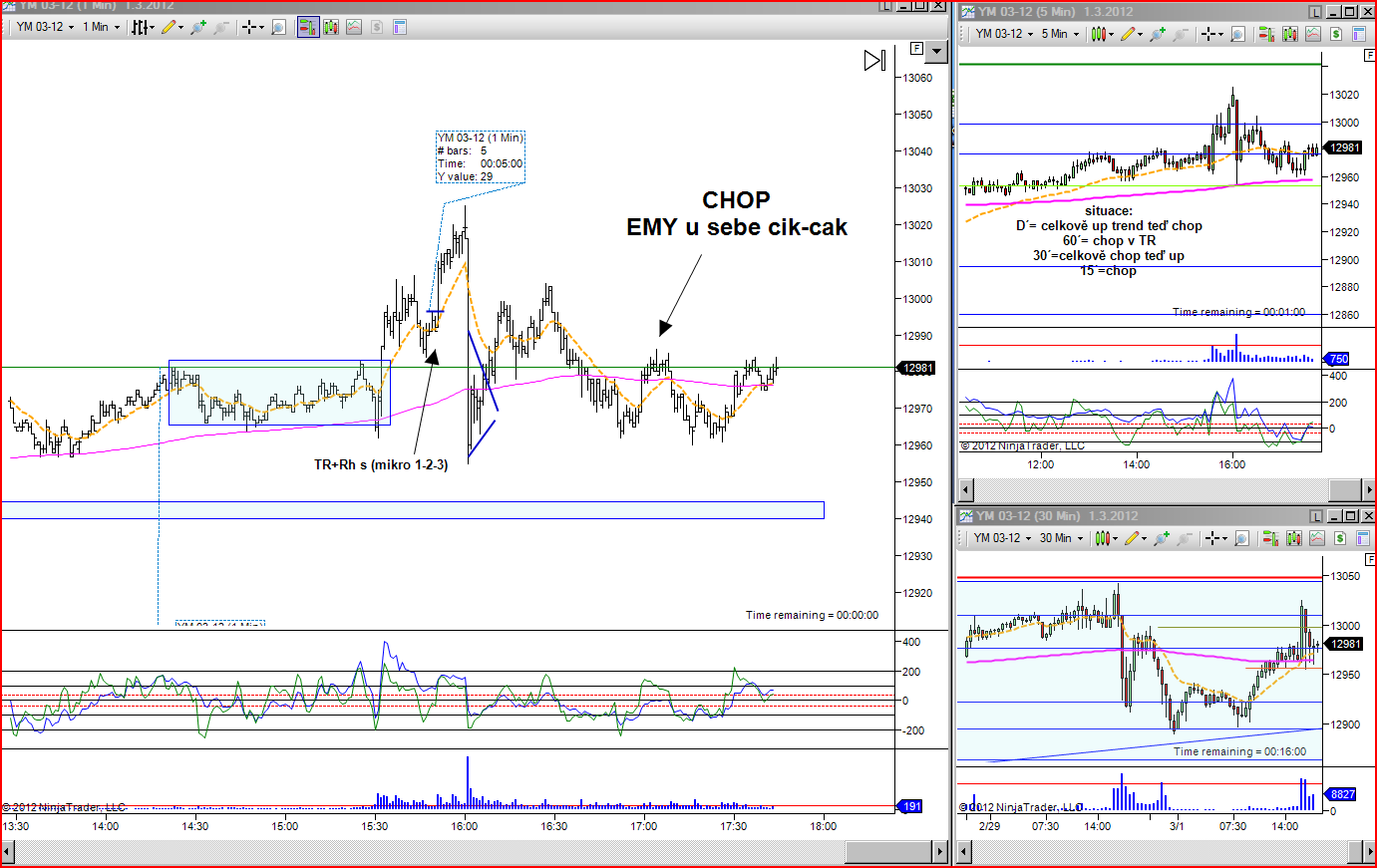The width and height of the screenshot is (1377, 868).
Task: Toggle Chart Trader in the 30 Min chart
Action: pyautogui.click(x=1271, y=538)
